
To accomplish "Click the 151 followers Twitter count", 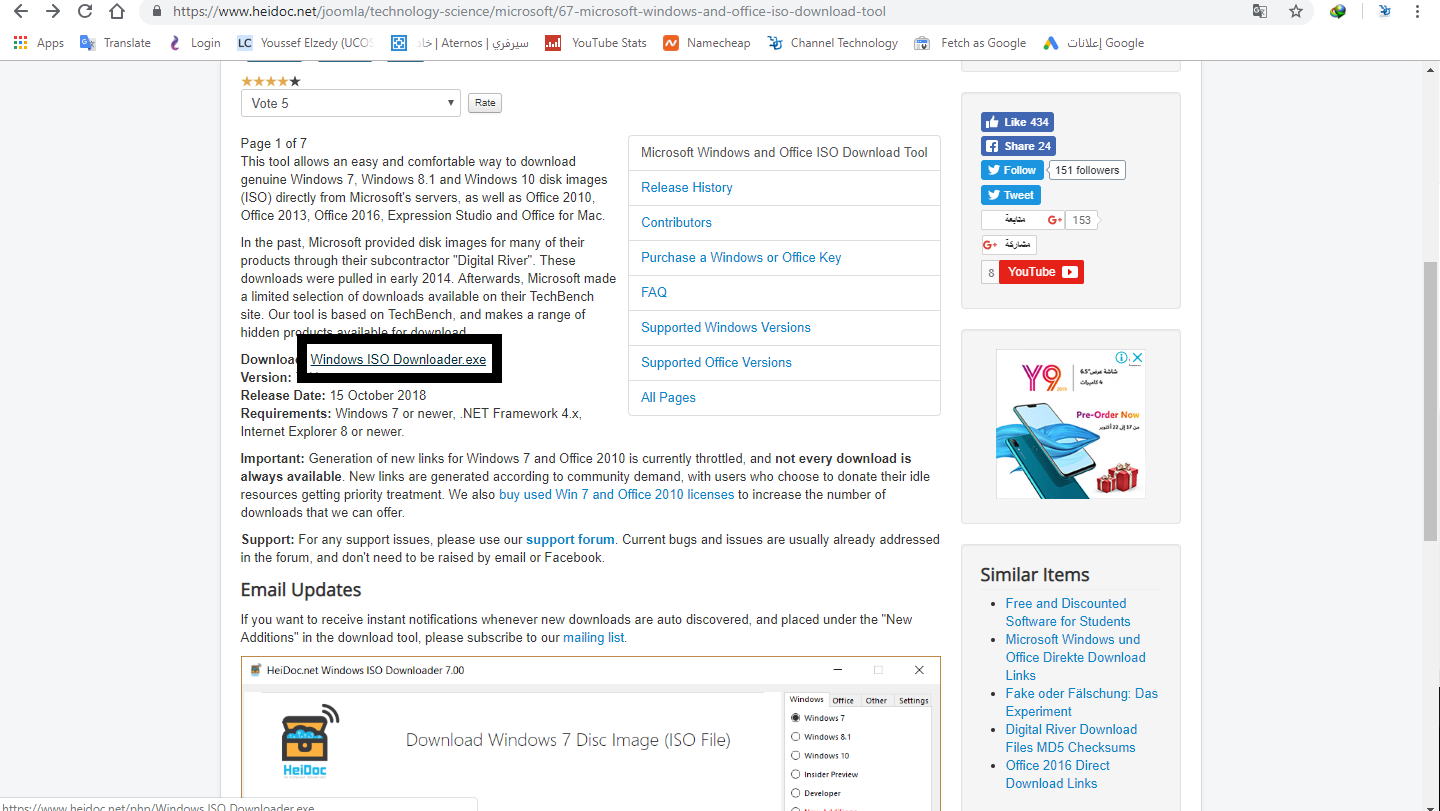I will [x=1087, y=170].
